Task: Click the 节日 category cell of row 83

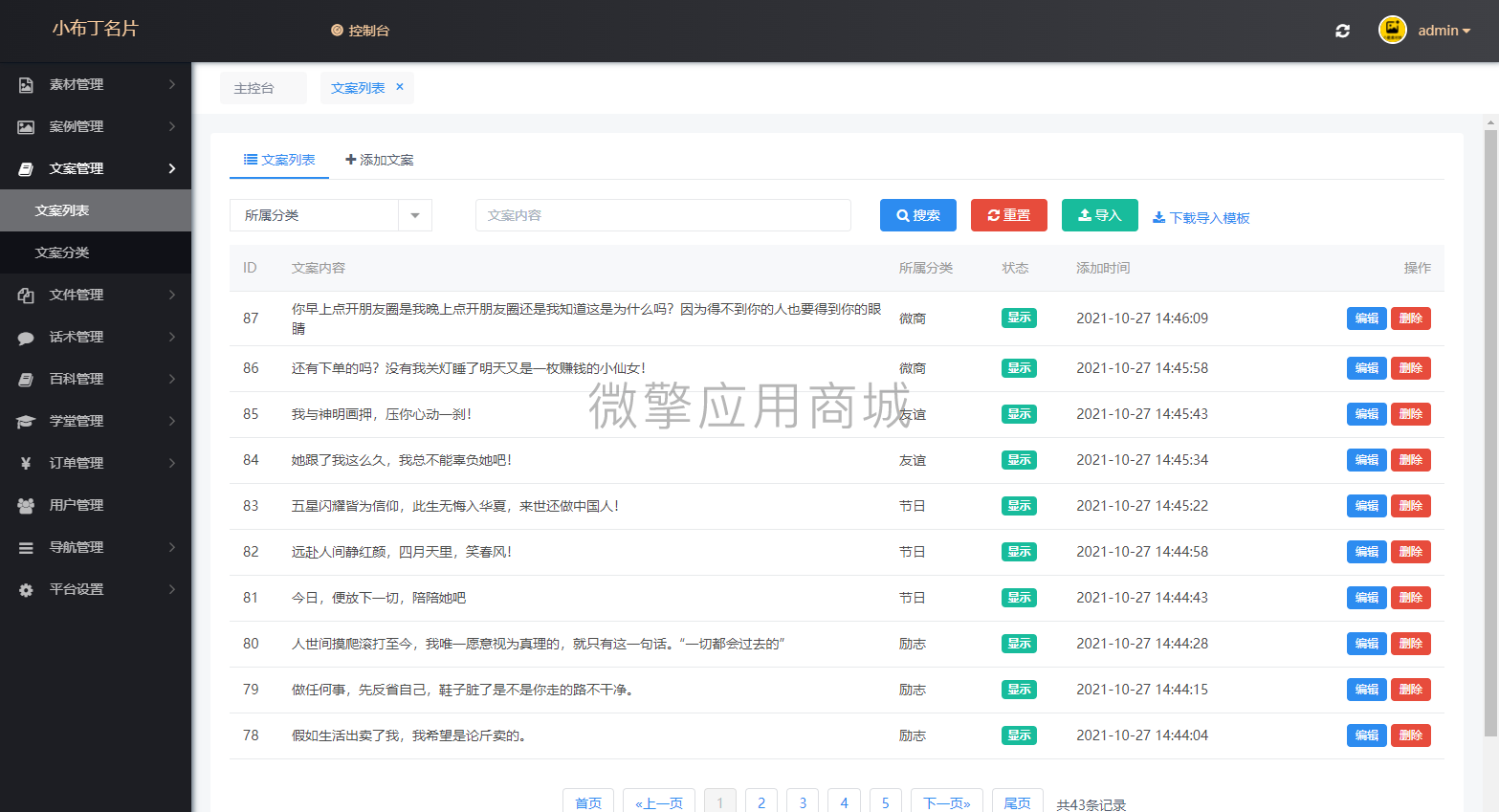Action: (913, 506)
